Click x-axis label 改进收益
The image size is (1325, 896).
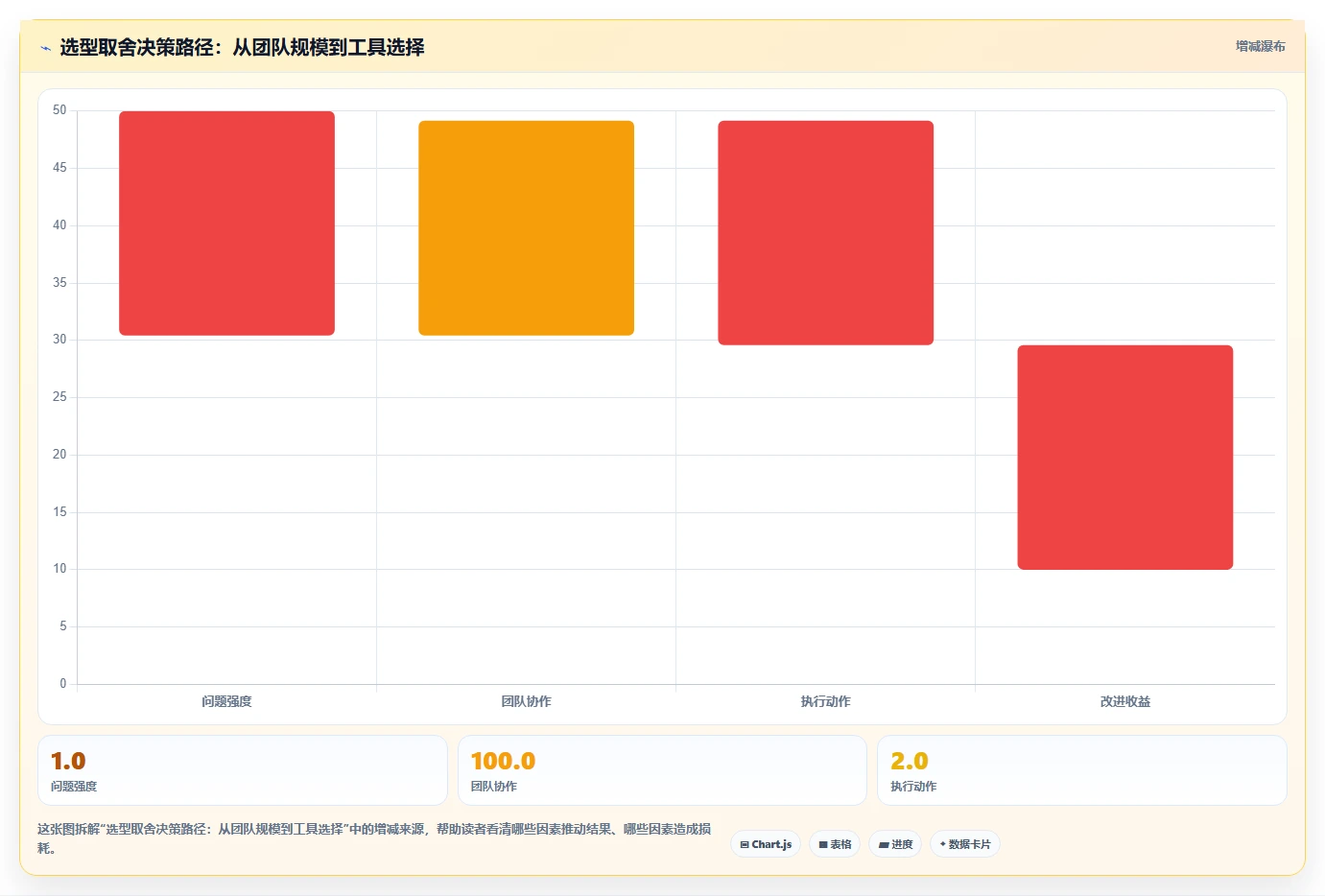(x=1124, y=701)
